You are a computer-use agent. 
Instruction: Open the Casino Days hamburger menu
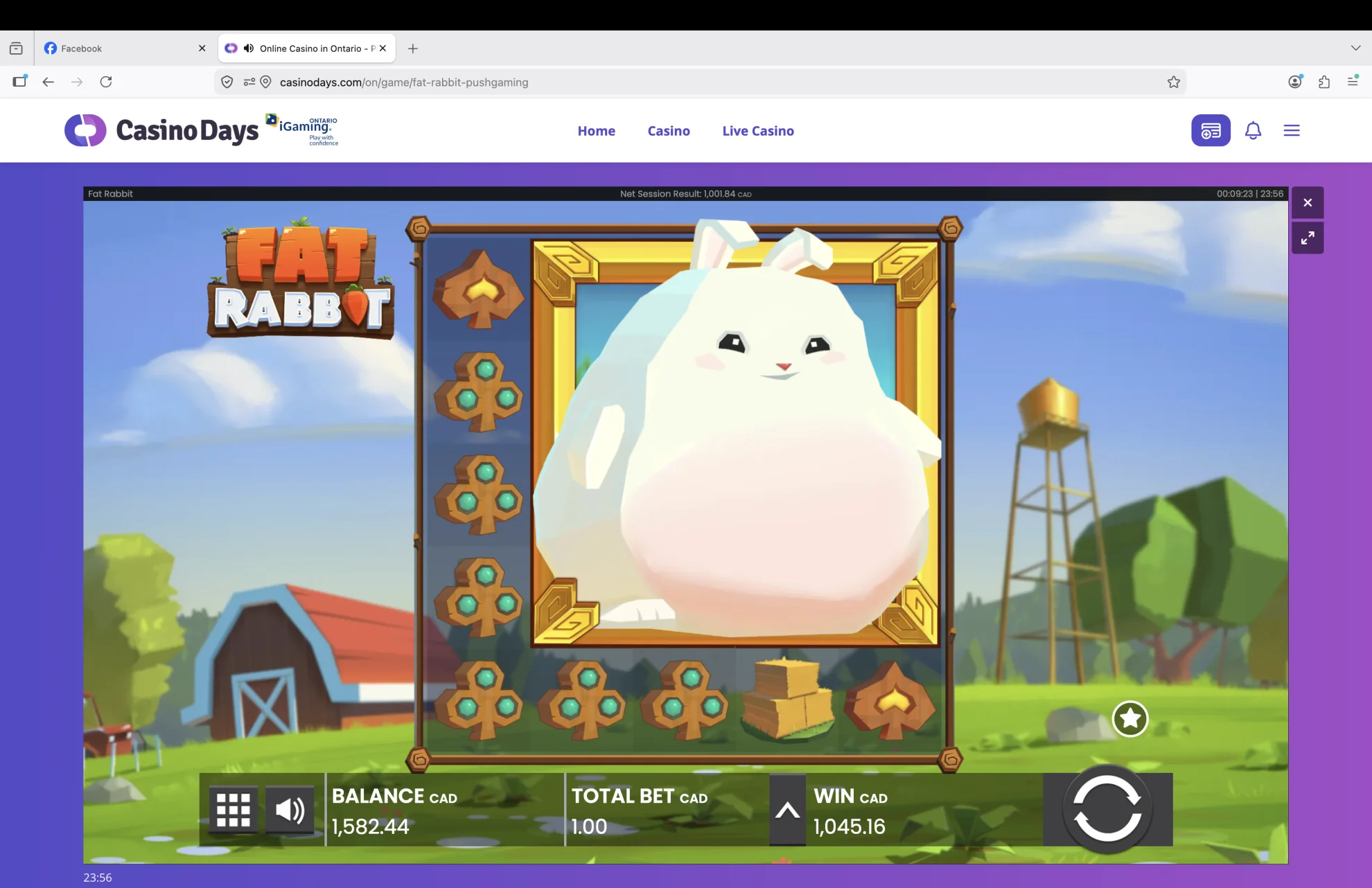pyautogui.click(x=1292, y=130)
